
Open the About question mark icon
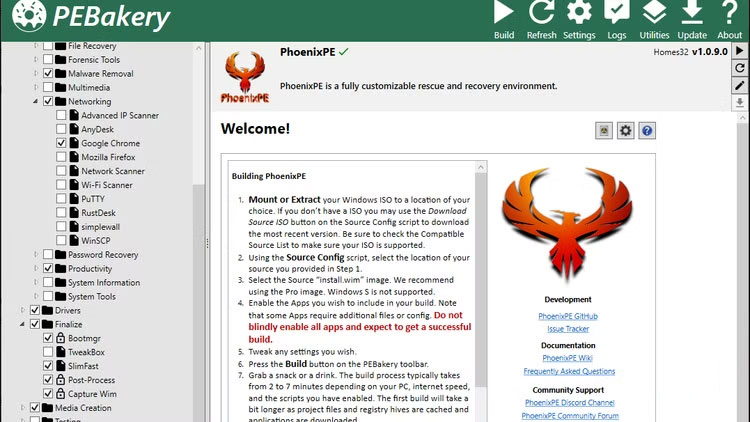tap(729, 20)
